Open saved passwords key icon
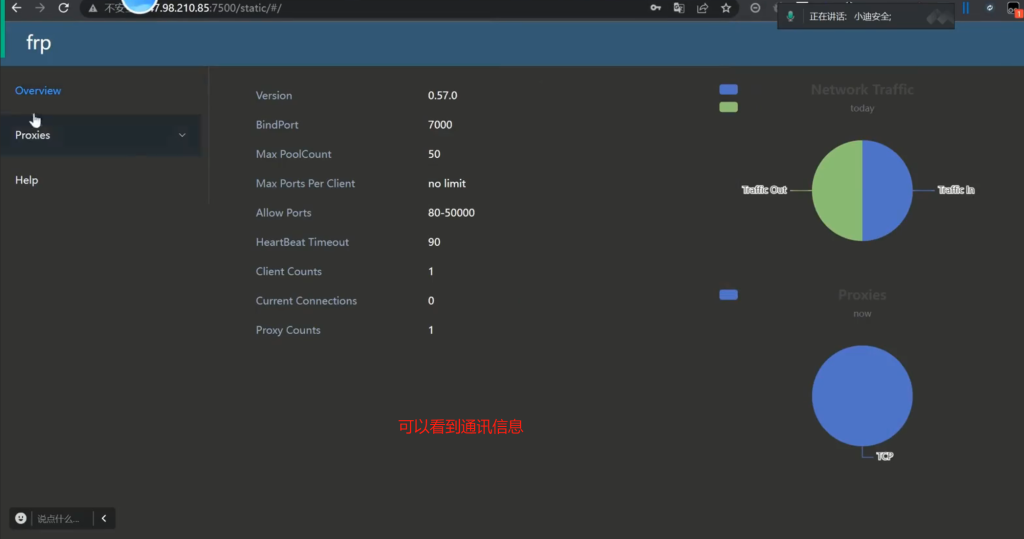The image size is (1024, 539). 655,8
